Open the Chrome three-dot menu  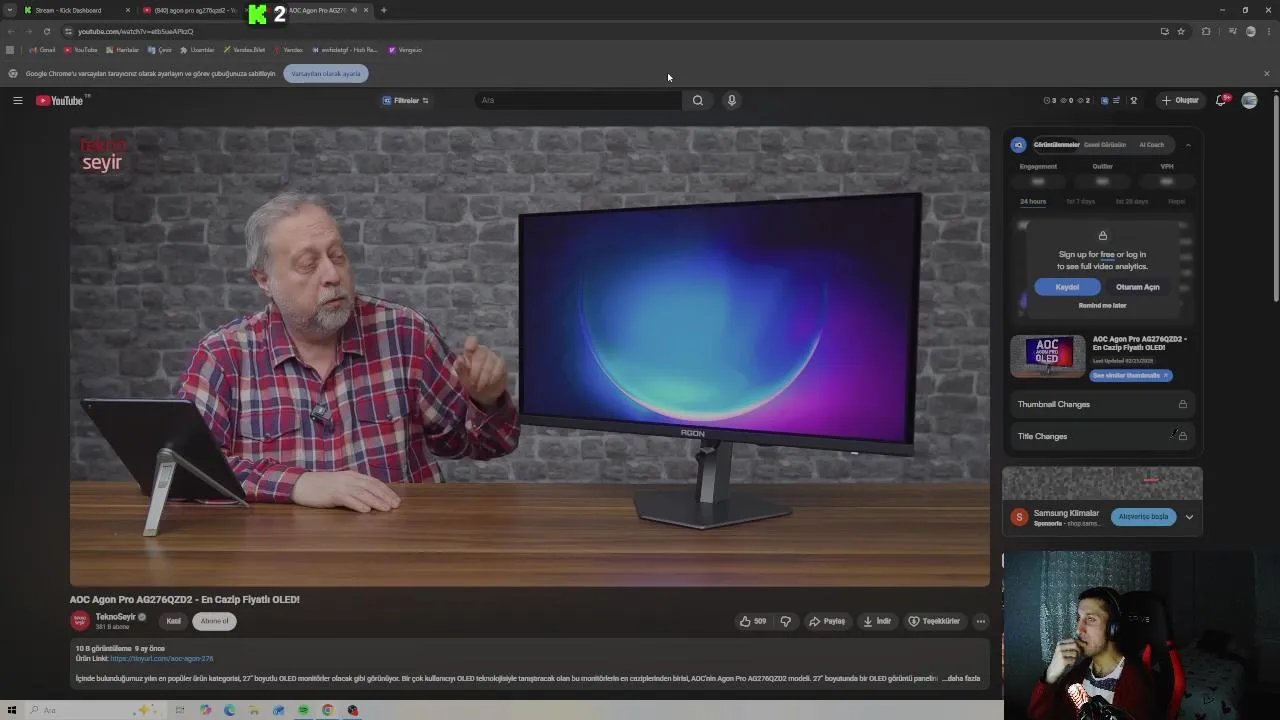tap(1268, 31)
